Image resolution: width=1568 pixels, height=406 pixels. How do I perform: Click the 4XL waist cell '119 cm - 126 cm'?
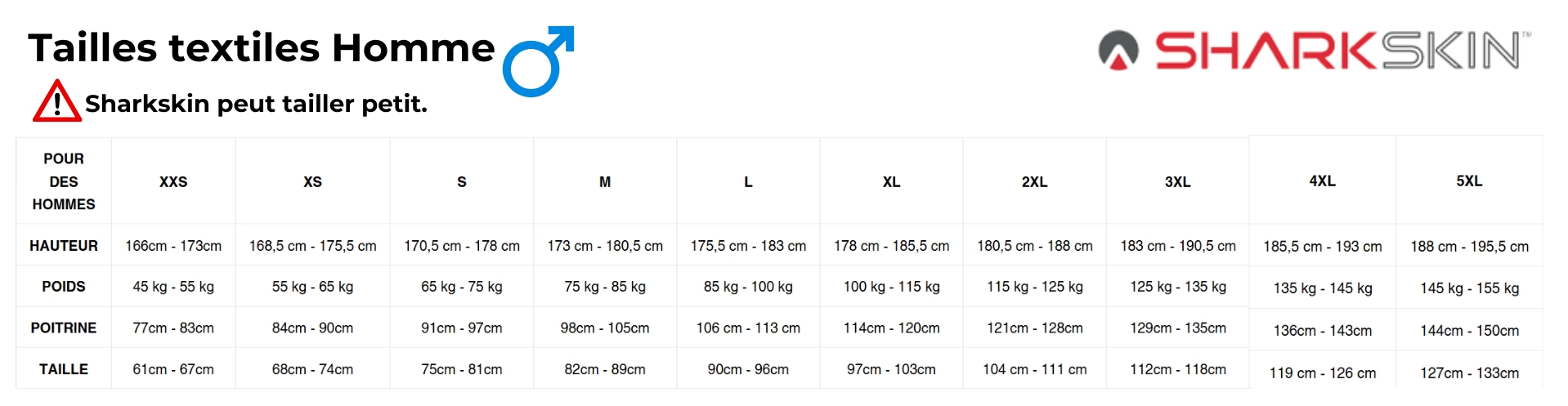[x=1322, y=373]
